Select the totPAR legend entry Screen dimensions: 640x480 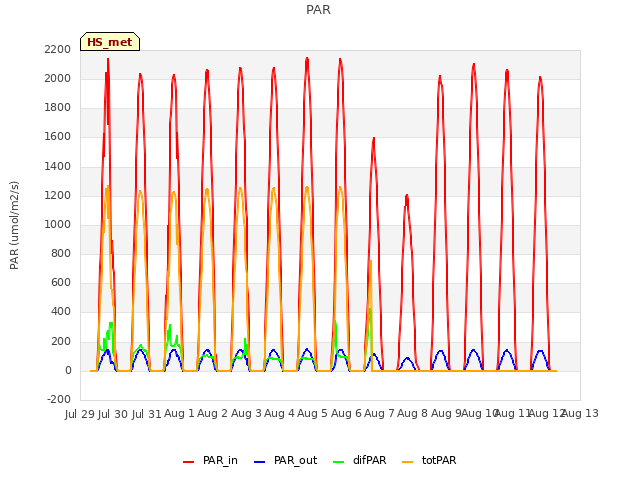click(x=429, y=460)
